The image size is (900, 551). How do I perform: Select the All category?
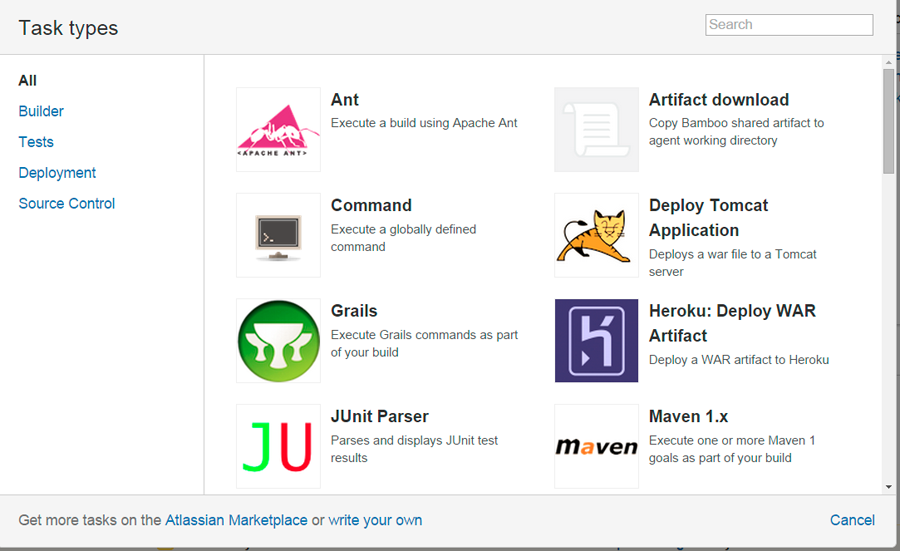pyautogui.click(x=28, y=80)
